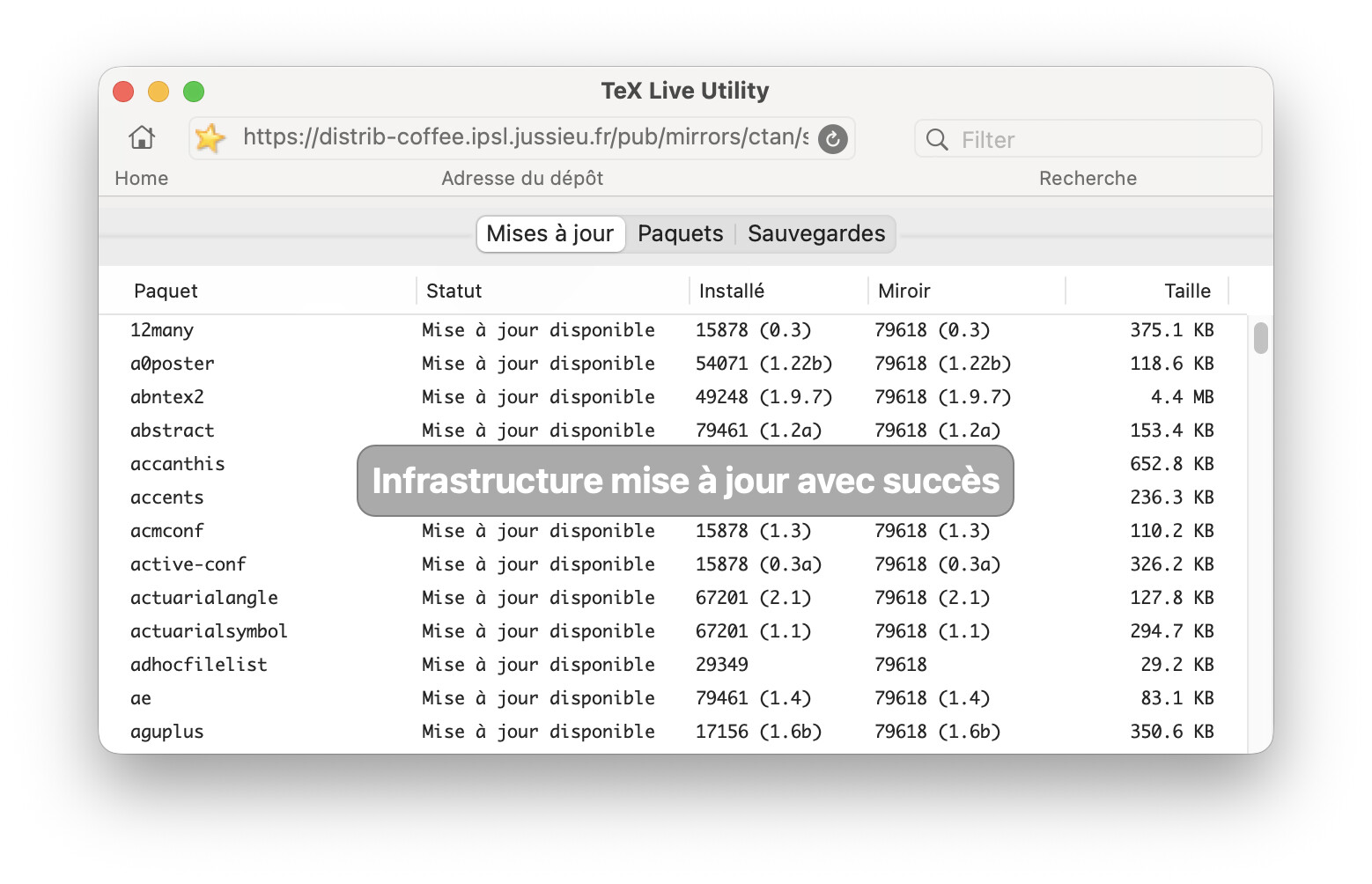Select the a0poster package row

pyautogui.click(x=673, y=364)
